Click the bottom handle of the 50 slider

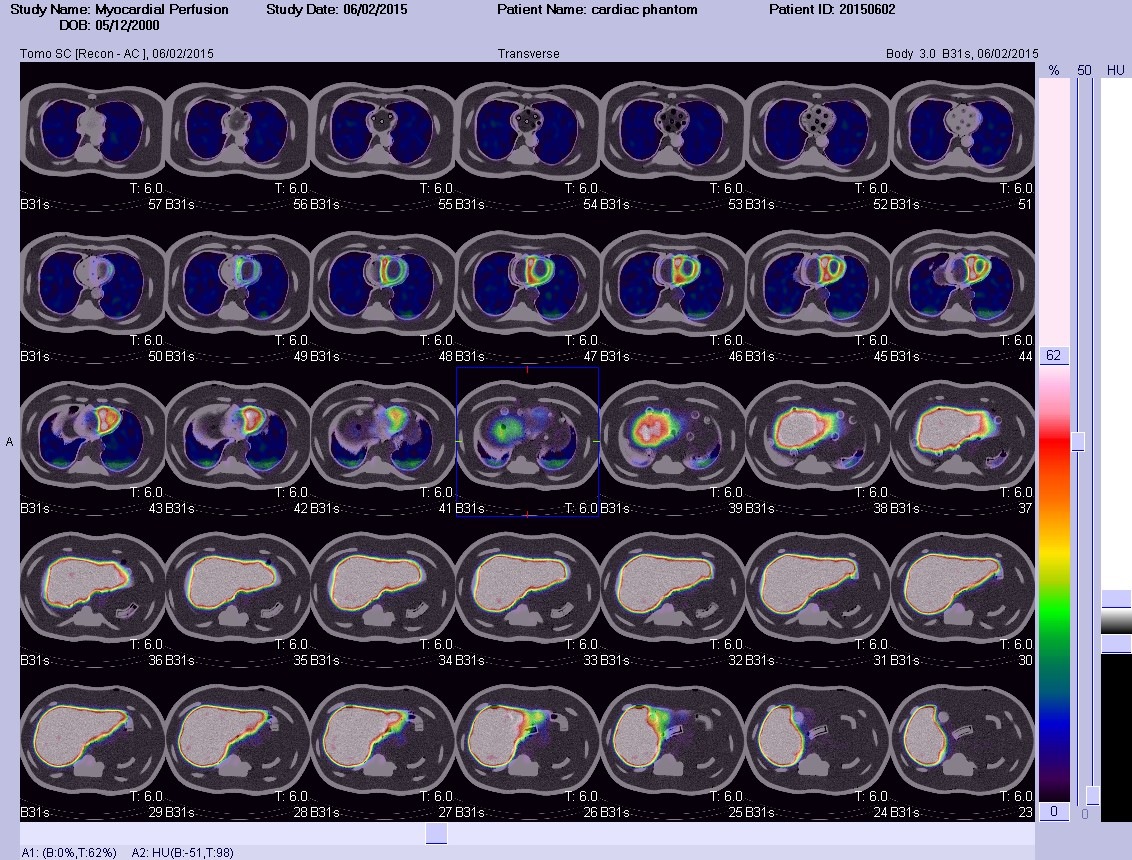pos(1092,795)
